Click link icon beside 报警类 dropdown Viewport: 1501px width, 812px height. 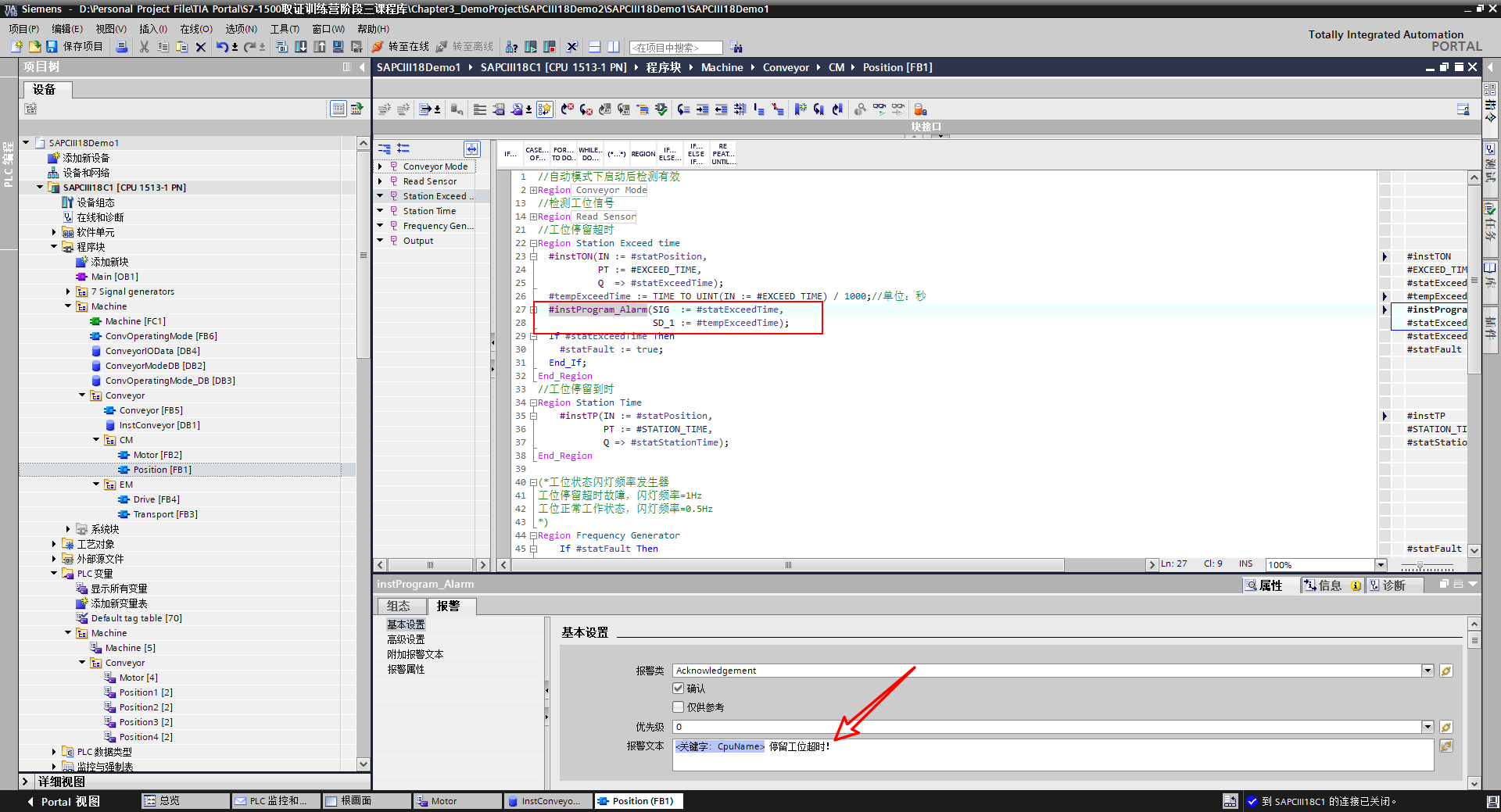tap(1446, 671)
